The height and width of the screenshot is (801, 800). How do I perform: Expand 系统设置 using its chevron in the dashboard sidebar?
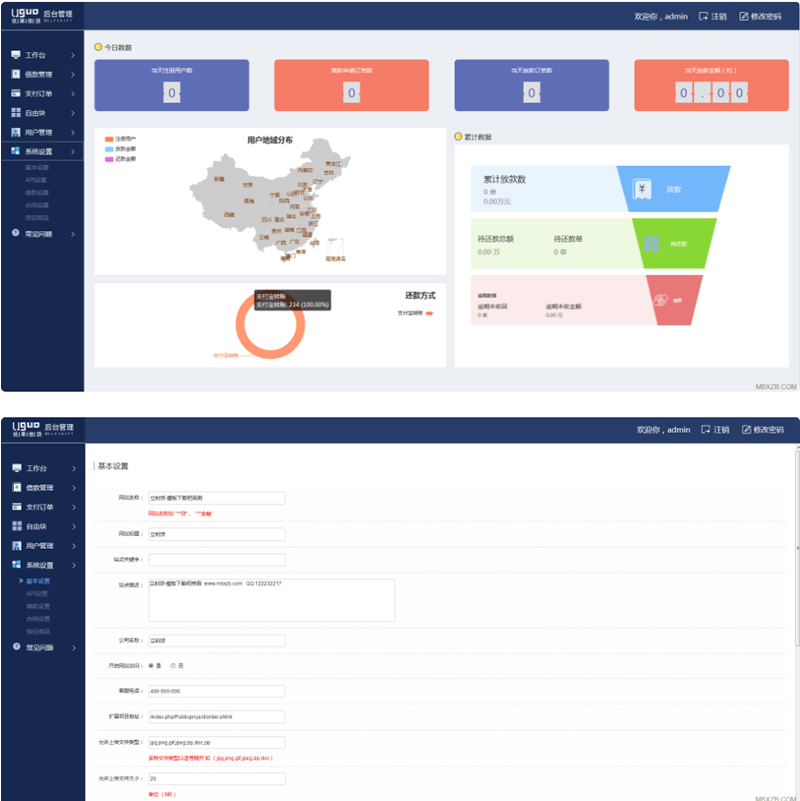73,152
